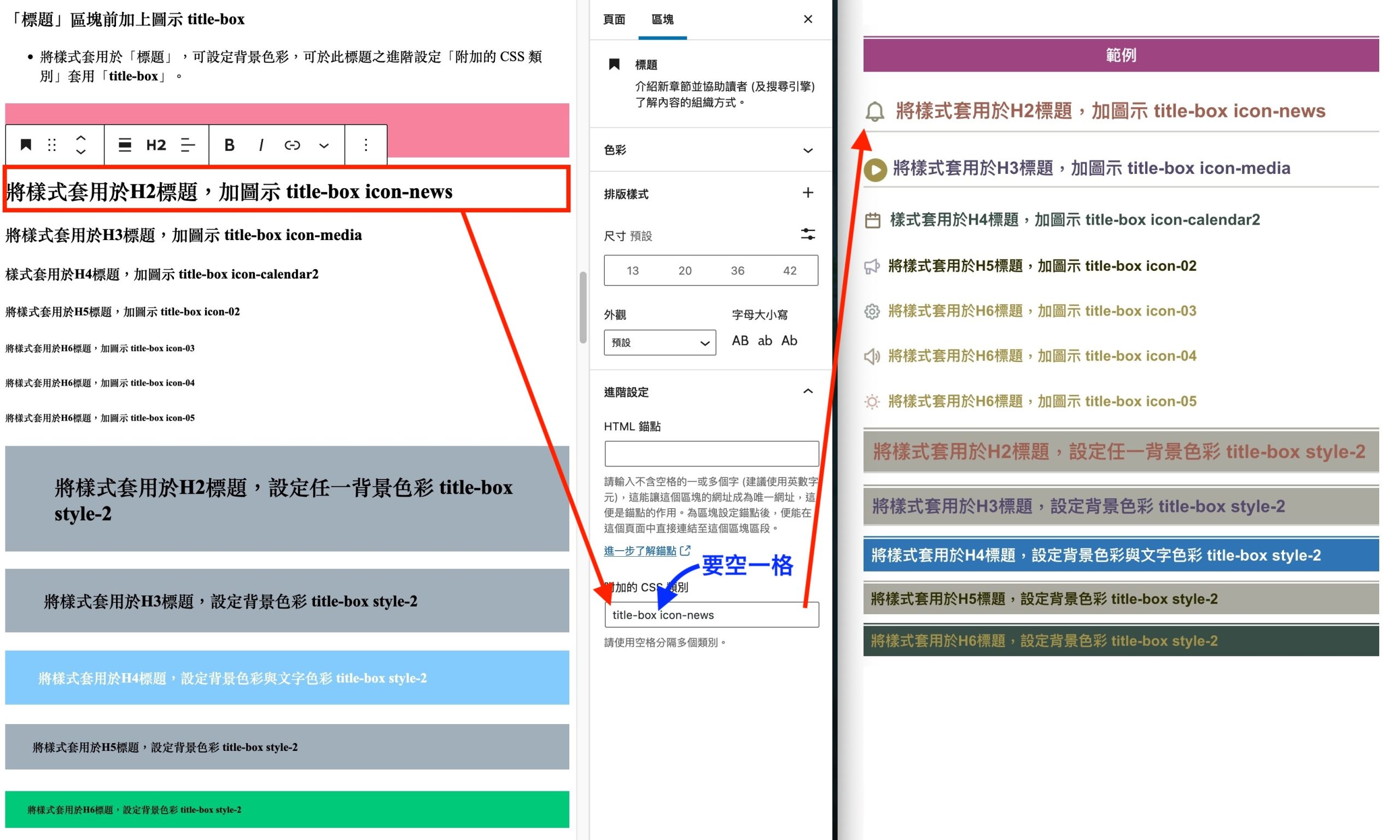Select font size preset 42

click(790, 271)
